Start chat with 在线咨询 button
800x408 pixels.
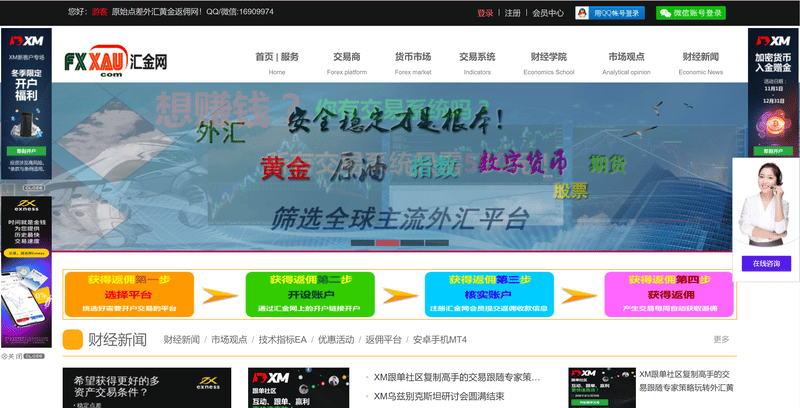pyautogui.click(x=766, y=264)
